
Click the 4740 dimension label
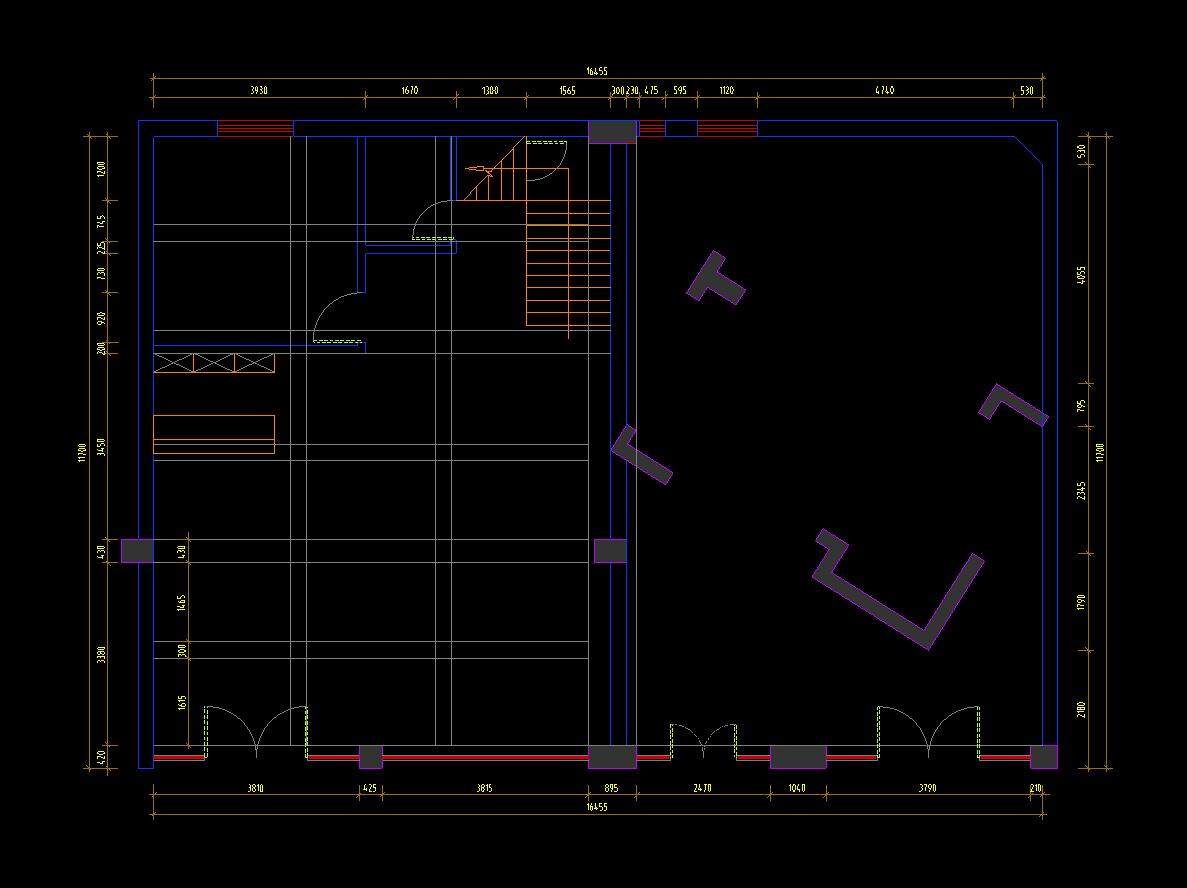(885, 91)
